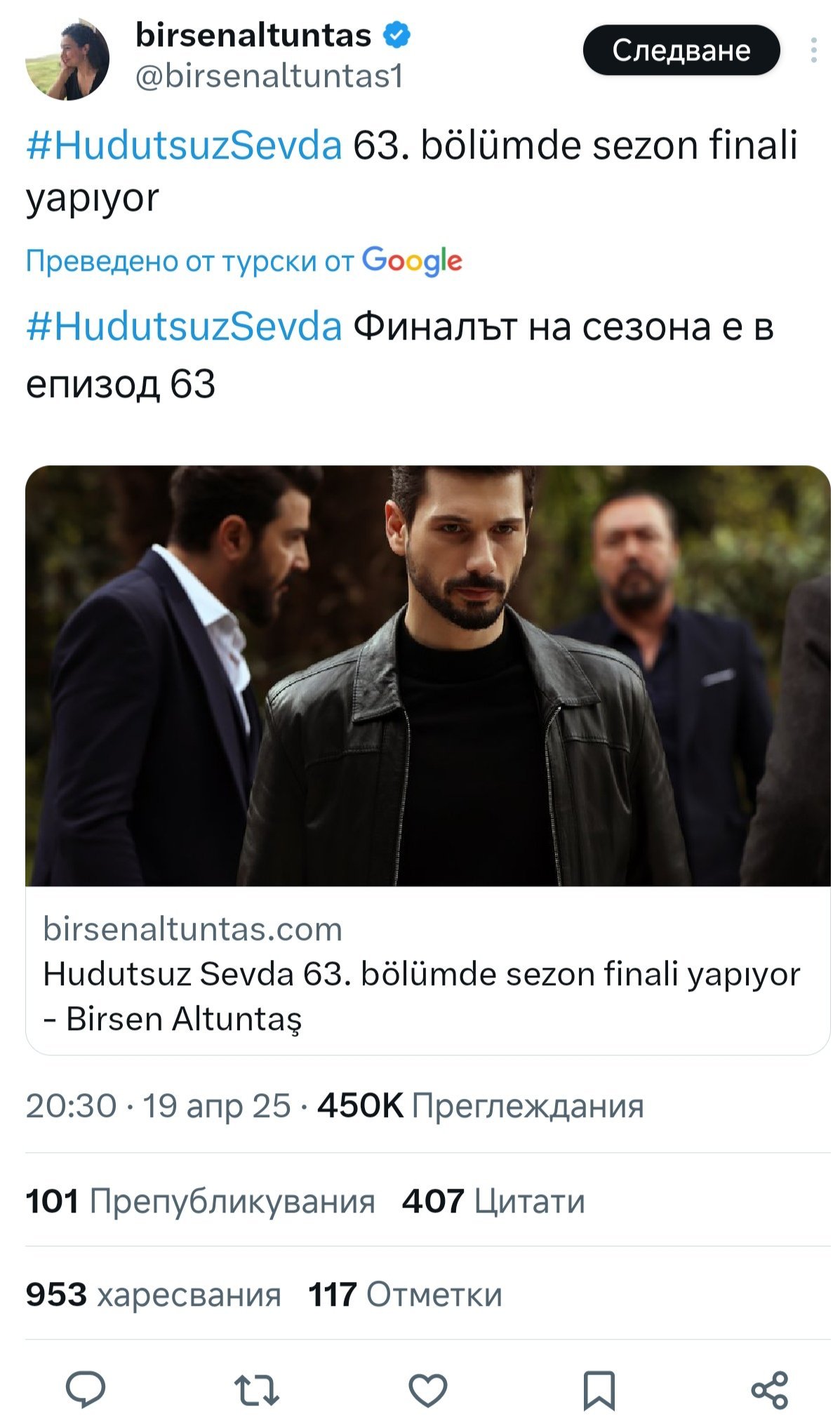Screen dimensions: 840x1421
Task: View the 407 Цитати list
Action: tap(493, 1201)
